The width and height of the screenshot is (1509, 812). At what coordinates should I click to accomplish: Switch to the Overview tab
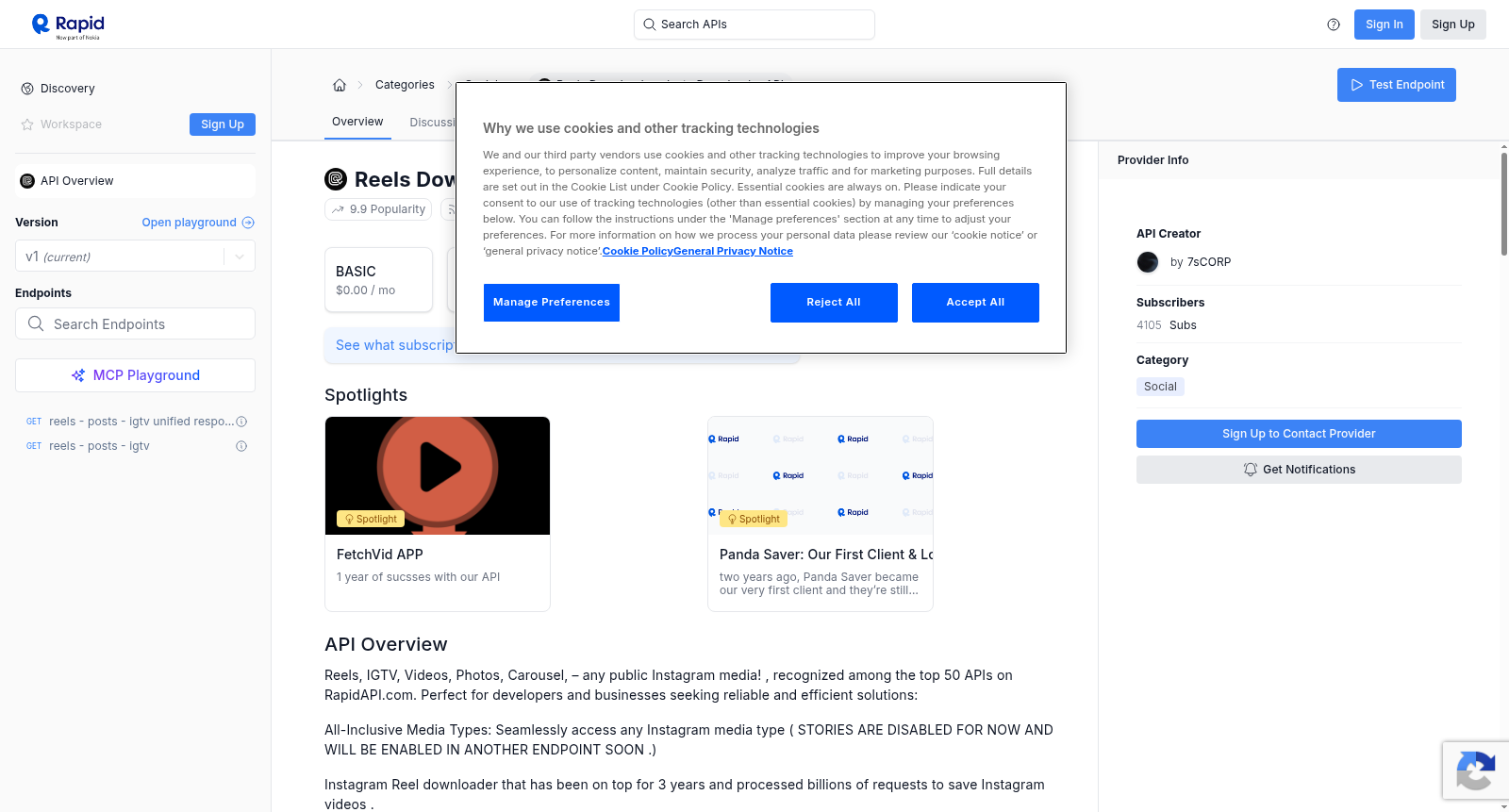point(357,122)
